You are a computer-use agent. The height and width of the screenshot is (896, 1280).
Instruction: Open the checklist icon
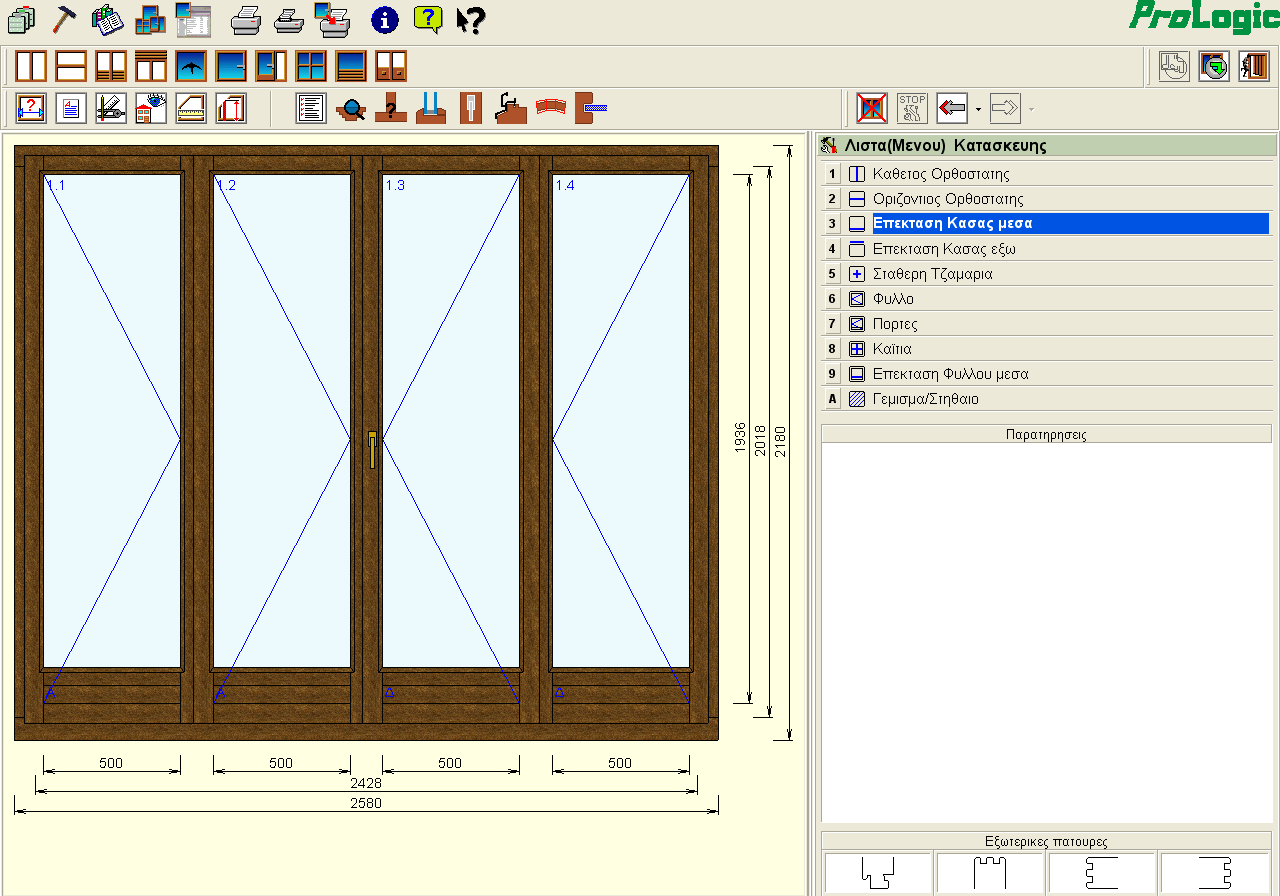(x=311, y=107)
